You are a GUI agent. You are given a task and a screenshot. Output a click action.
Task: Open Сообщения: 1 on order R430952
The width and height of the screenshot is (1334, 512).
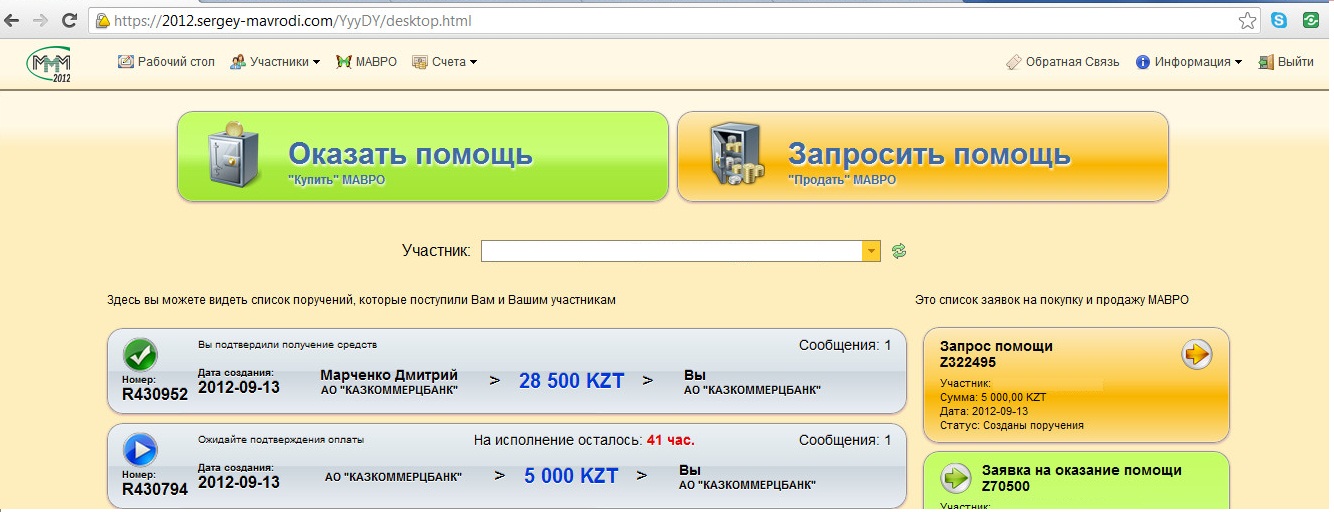click(845, 345)
